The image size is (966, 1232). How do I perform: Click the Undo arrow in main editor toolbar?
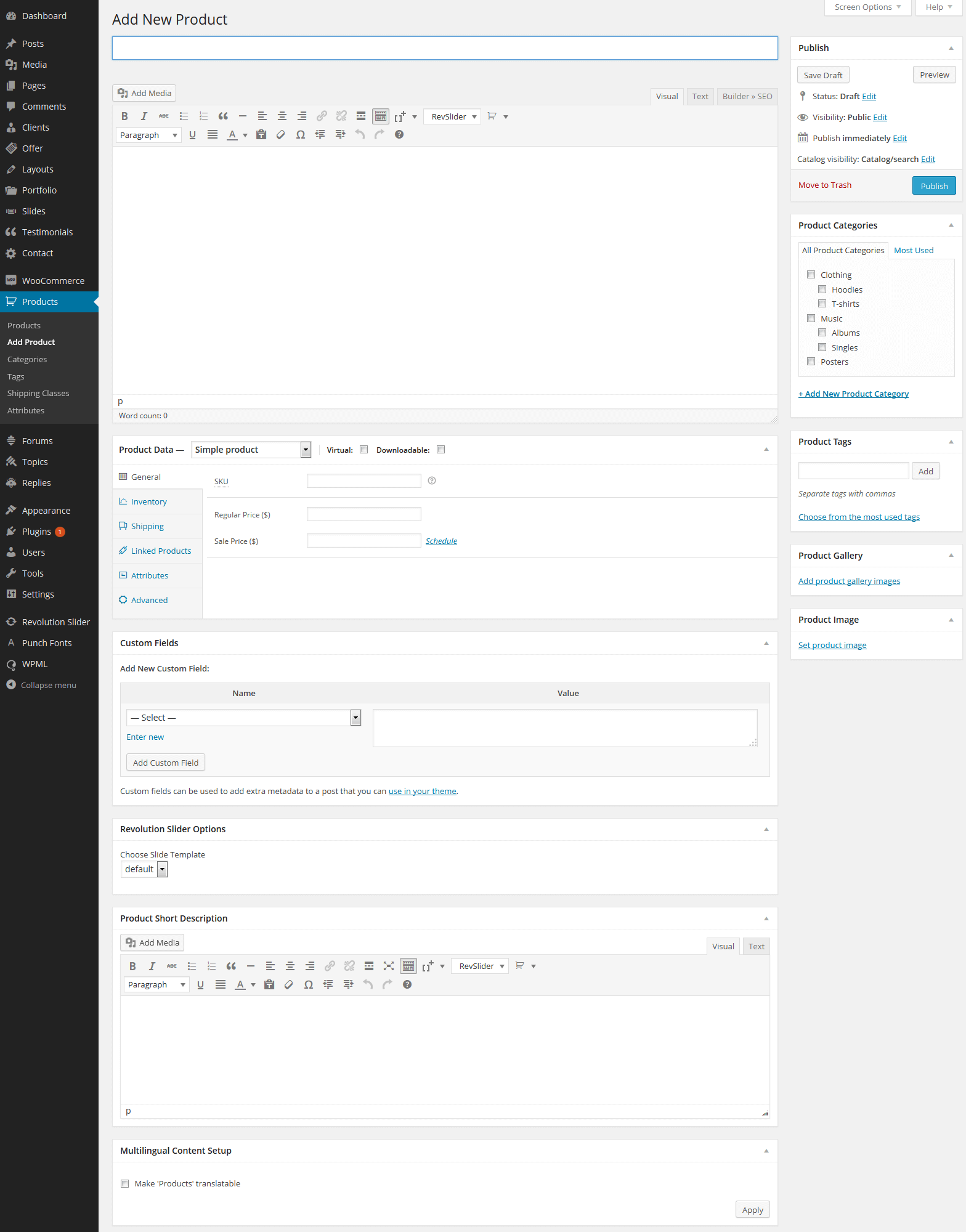click(x=360, y=135)
